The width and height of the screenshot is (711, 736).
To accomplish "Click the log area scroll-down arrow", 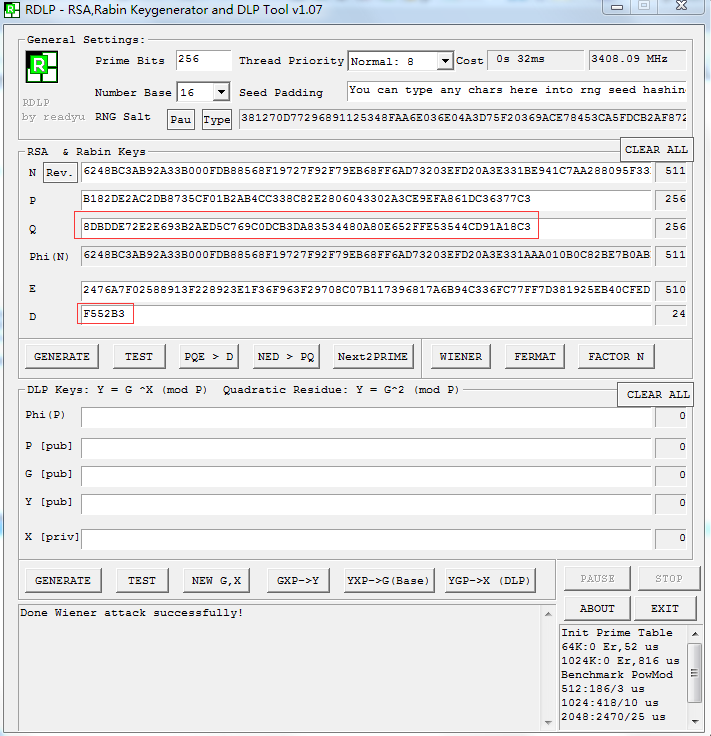I will pyautogui.click(x=548, y=723).
